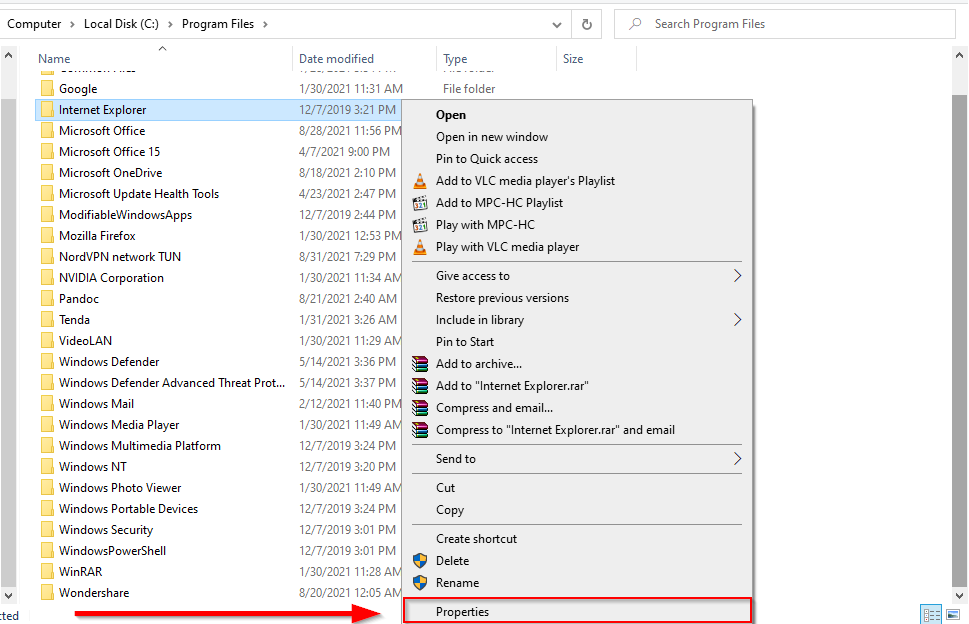Click the Pandoc folder icon

[47, 299]
